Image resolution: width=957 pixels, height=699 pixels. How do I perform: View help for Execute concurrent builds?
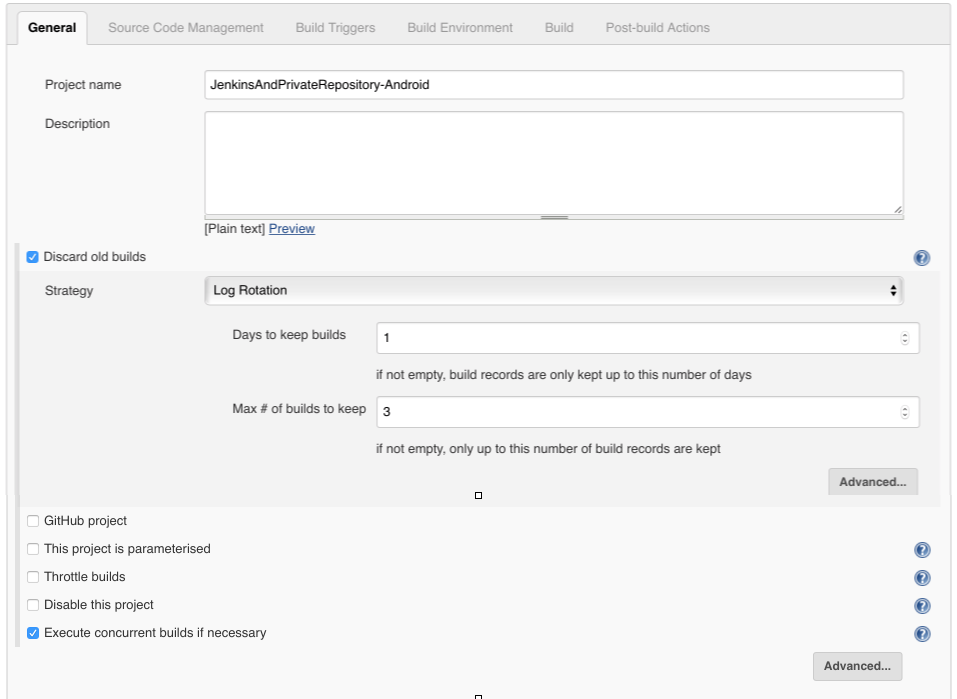click(x=922, y=634)
